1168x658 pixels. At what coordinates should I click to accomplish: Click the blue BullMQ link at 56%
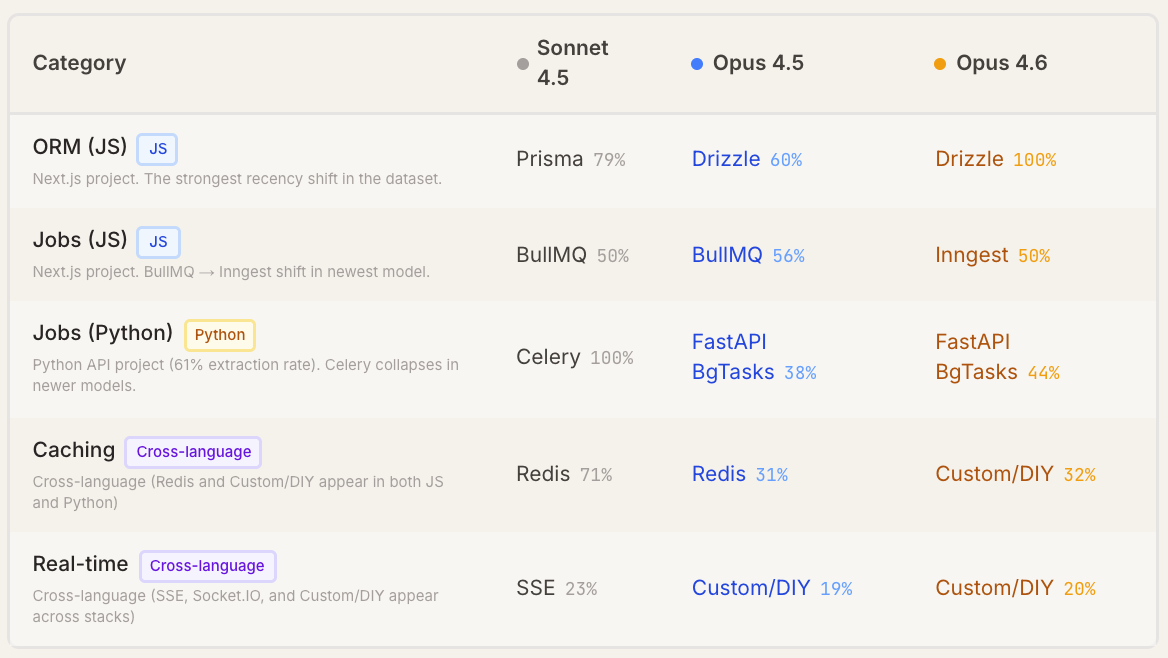click(x=727, y=255)
